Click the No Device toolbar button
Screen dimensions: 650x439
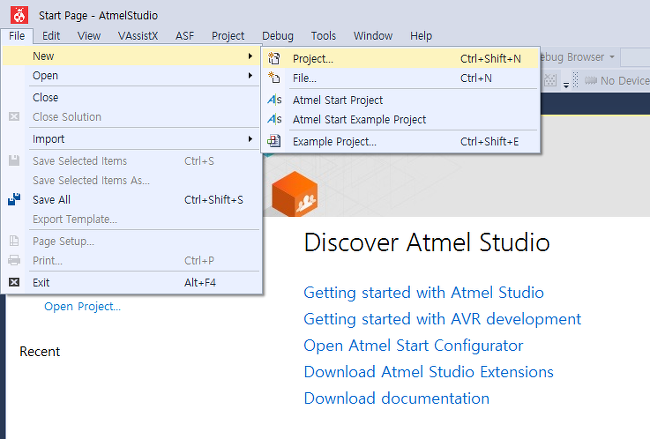pyautogui.click(x=617, y=80)
